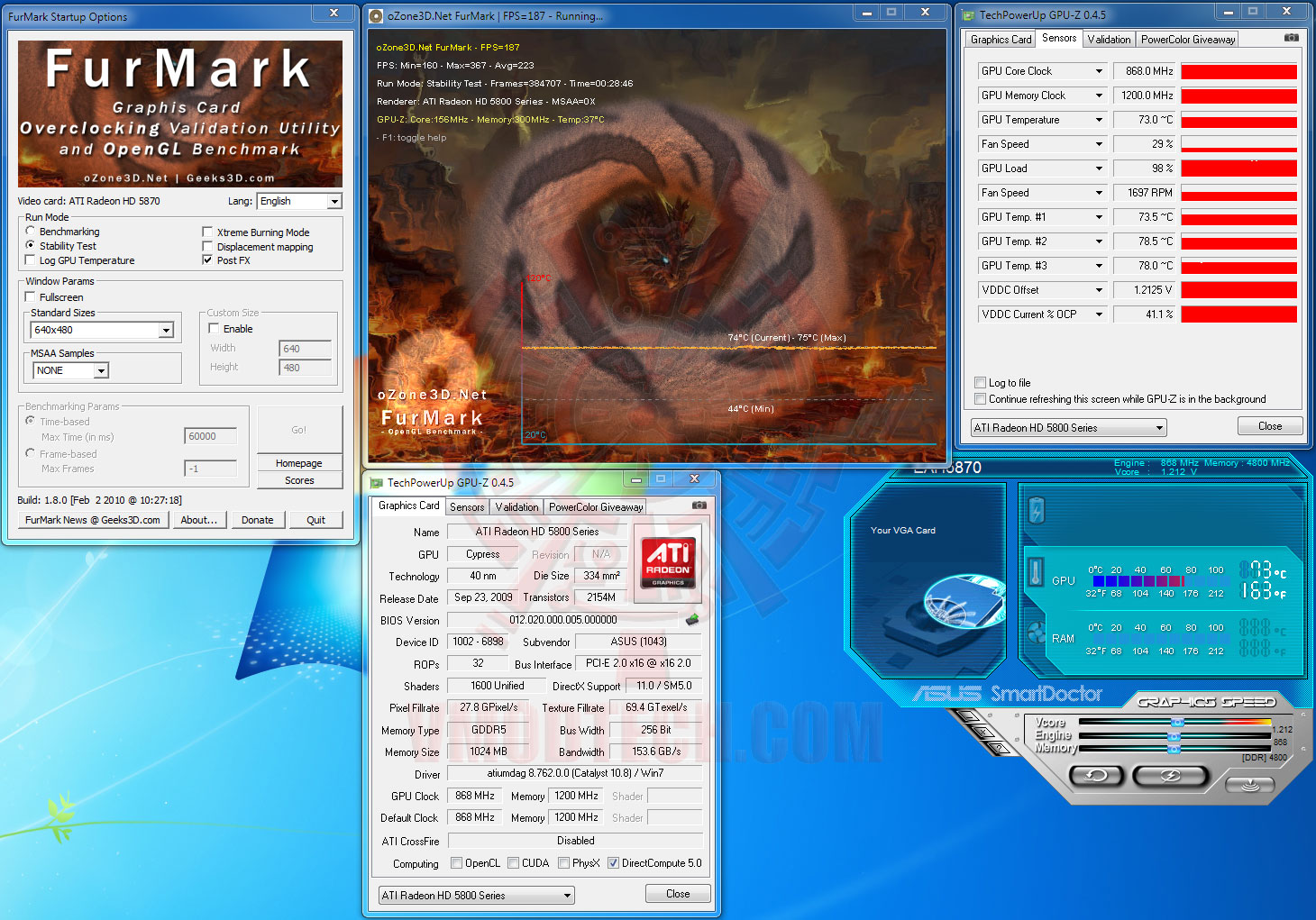Viewport: 1316px width, 920px height.
Task: Enable Continue refreshing this screen in background
Action: tap(980, 399)
